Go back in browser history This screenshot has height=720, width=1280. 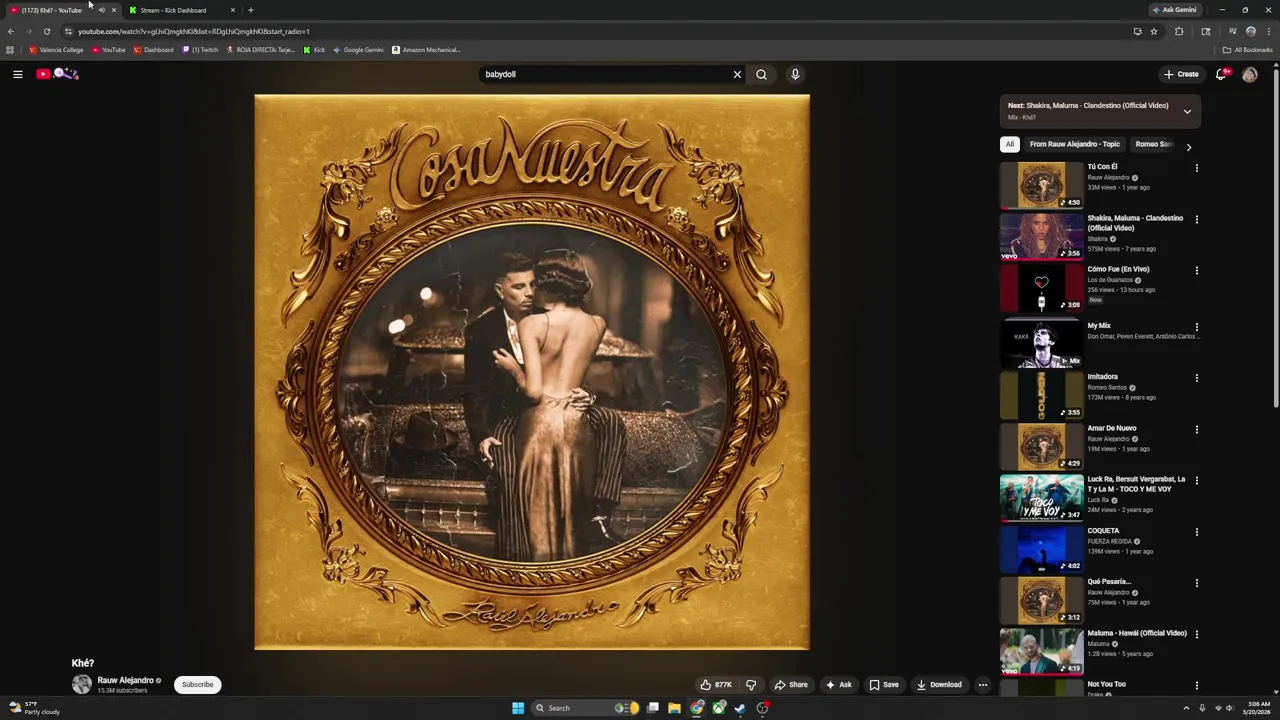click(11, 31)
